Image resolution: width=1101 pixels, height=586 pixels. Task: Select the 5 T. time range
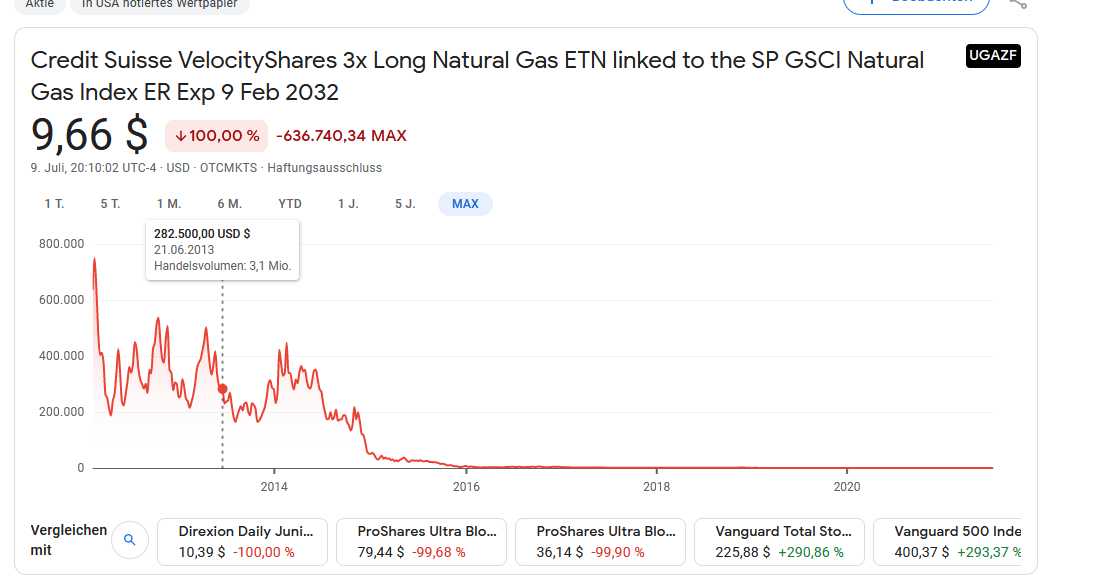tap(110, 204)
